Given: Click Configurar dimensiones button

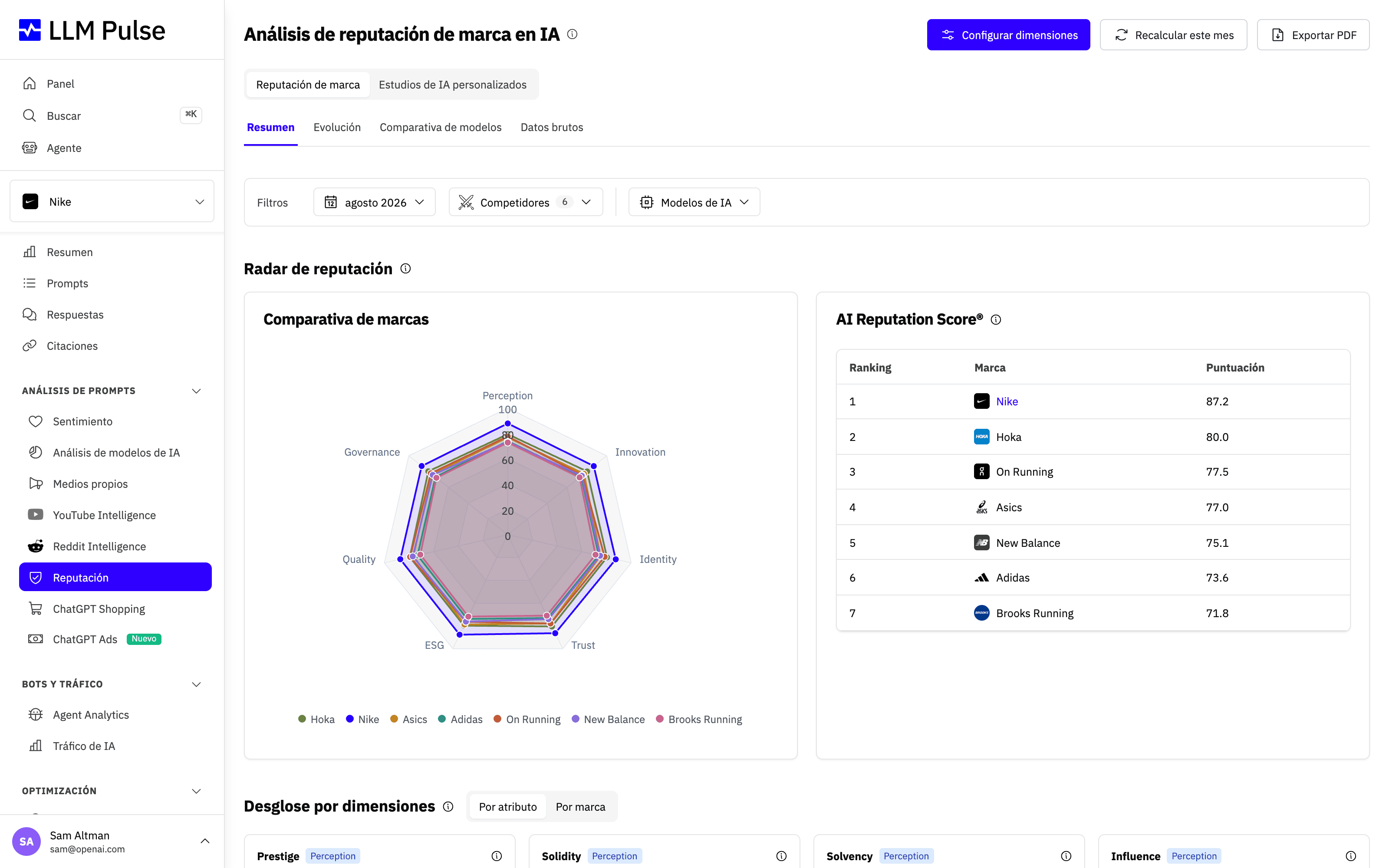Looking at the screenshot, I should point(1008,35).
